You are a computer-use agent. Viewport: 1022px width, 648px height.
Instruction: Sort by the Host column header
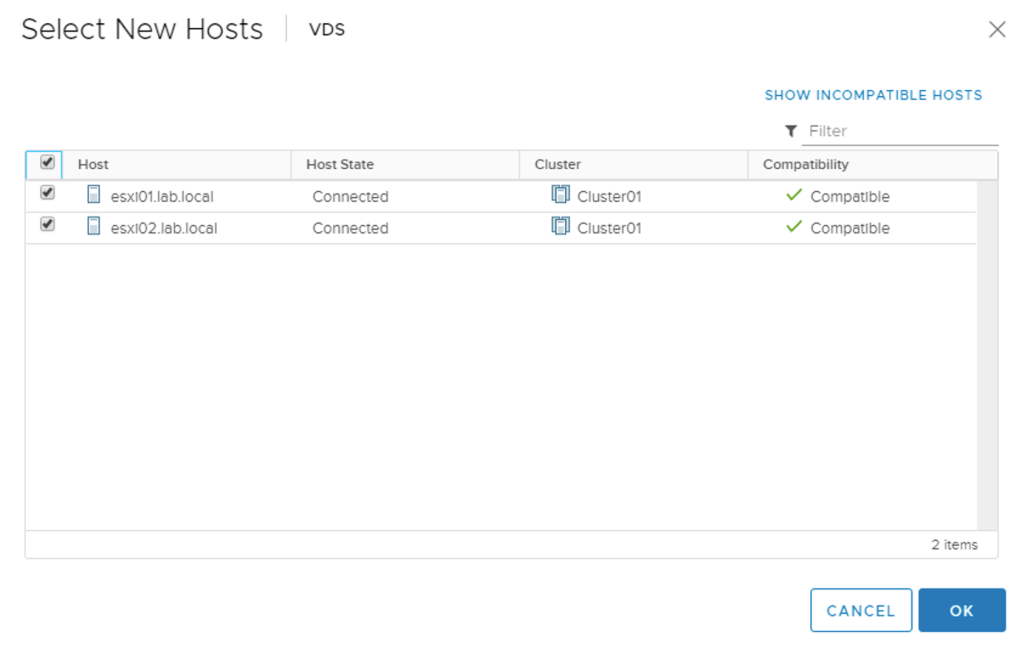pyautogui.click(x=94, y=164)
